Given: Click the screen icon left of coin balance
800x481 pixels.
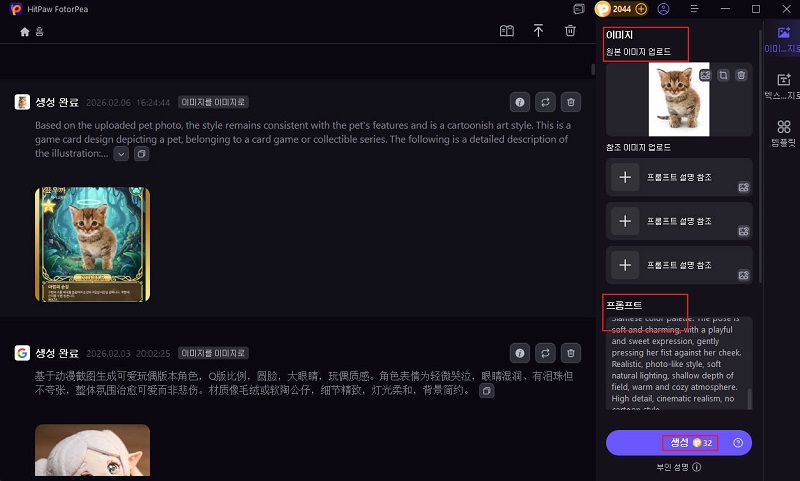Looking at the screenshot, I should (x=579, y=9).
